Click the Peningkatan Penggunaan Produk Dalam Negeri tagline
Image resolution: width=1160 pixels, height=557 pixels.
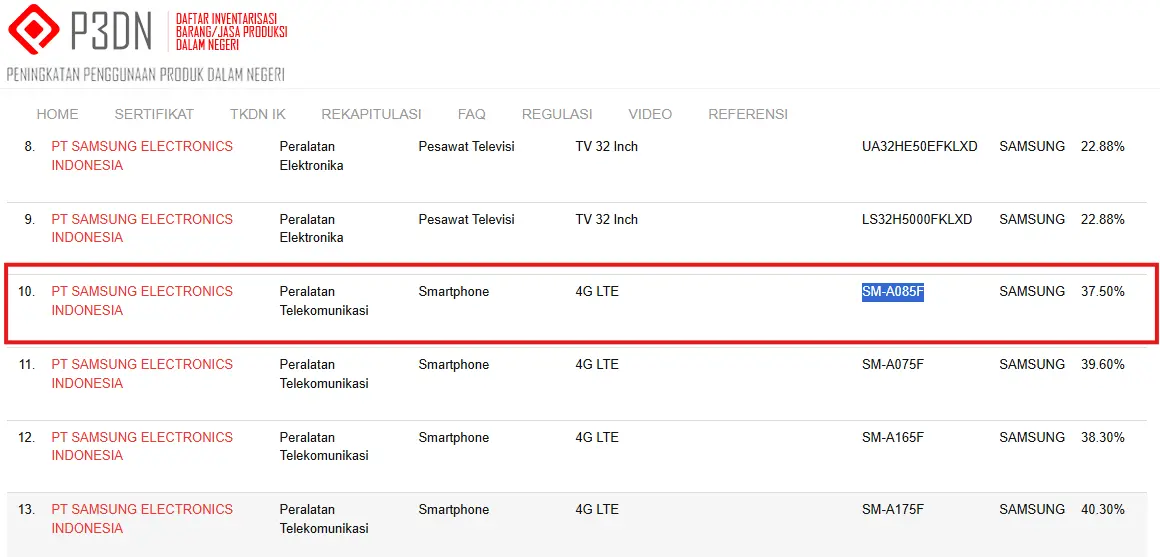coord(146,75)
